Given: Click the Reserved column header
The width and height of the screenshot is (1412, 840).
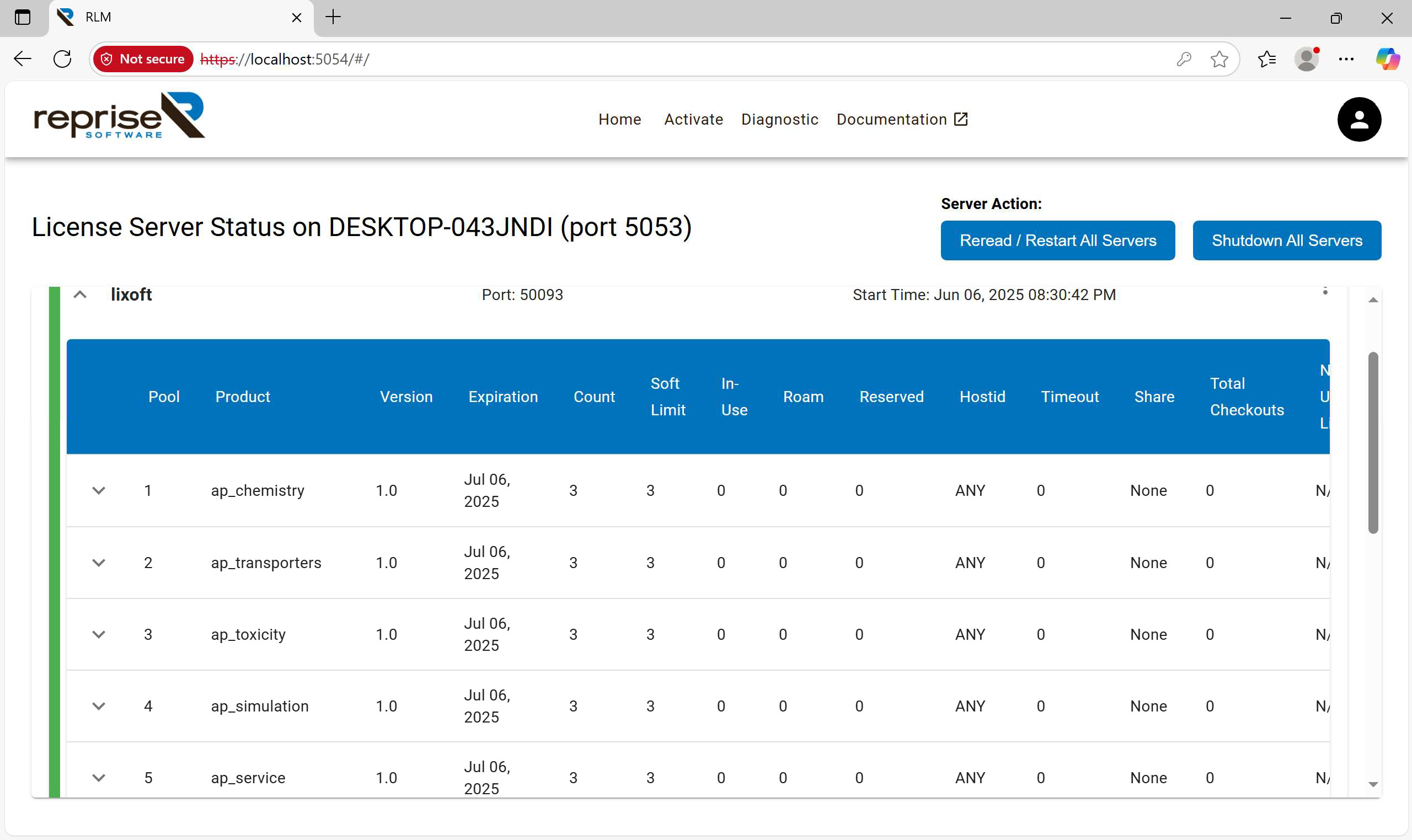Looking at the screenshot, I should coord(891,397).
